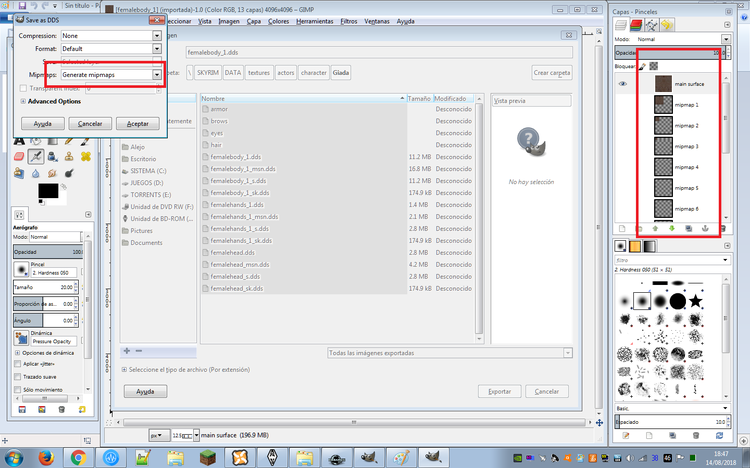Select the Heal tool (yellow bandage)
This screenshot has width=750, height=468.
point(86,156)
